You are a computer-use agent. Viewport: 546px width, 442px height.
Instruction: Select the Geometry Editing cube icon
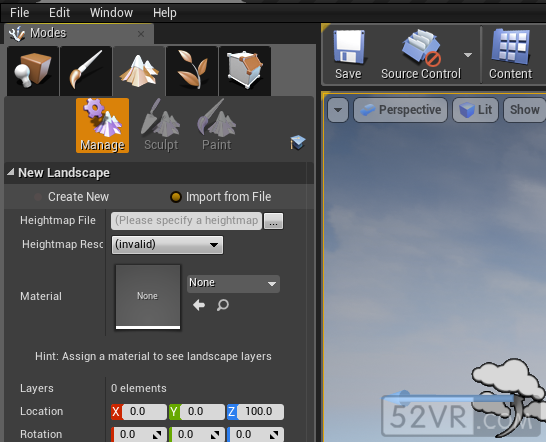245,71
